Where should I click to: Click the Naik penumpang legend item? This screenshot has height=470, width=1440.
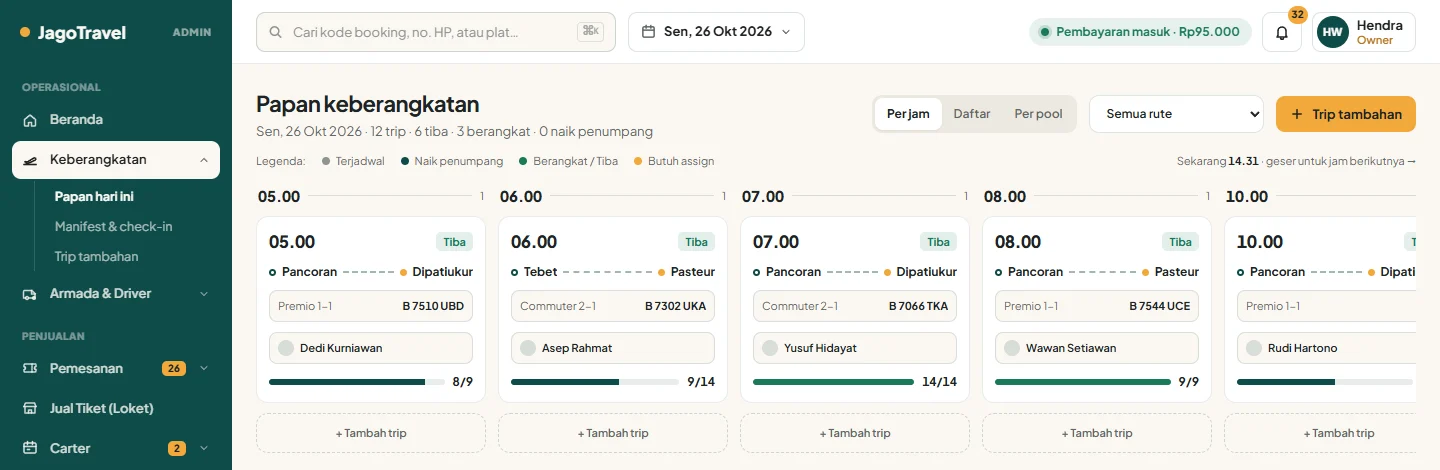452,161
